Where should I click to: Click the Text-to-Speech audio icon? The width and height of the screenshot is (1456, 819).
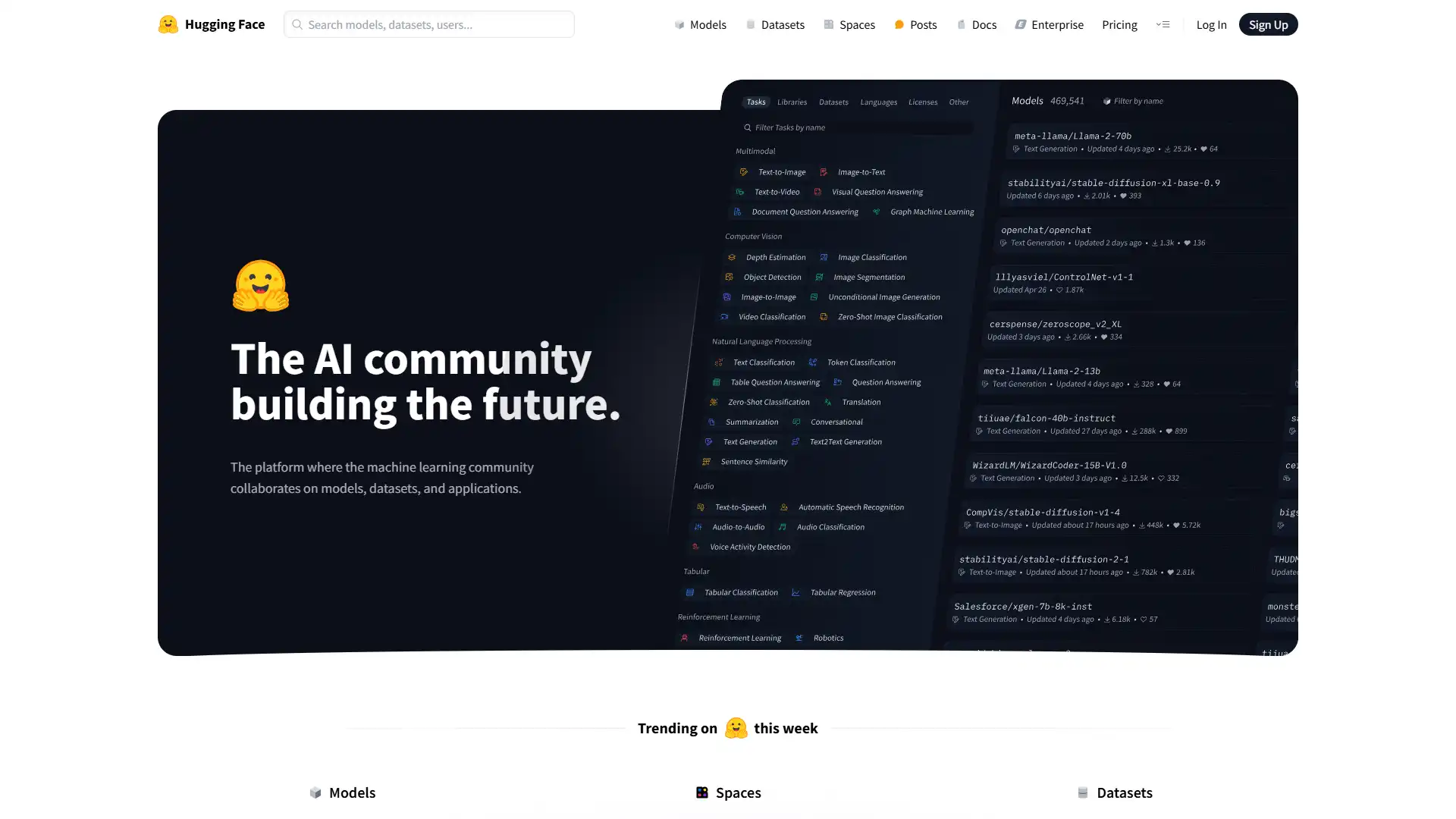[x=699, y=507]
